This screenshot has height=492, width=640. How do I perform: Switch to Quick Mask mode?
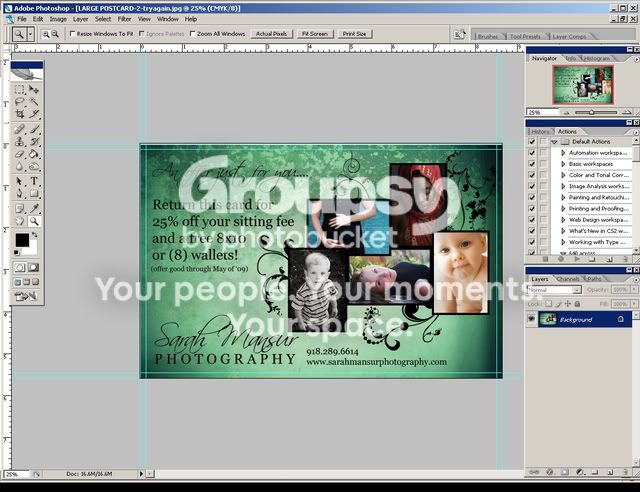point(33,267)
